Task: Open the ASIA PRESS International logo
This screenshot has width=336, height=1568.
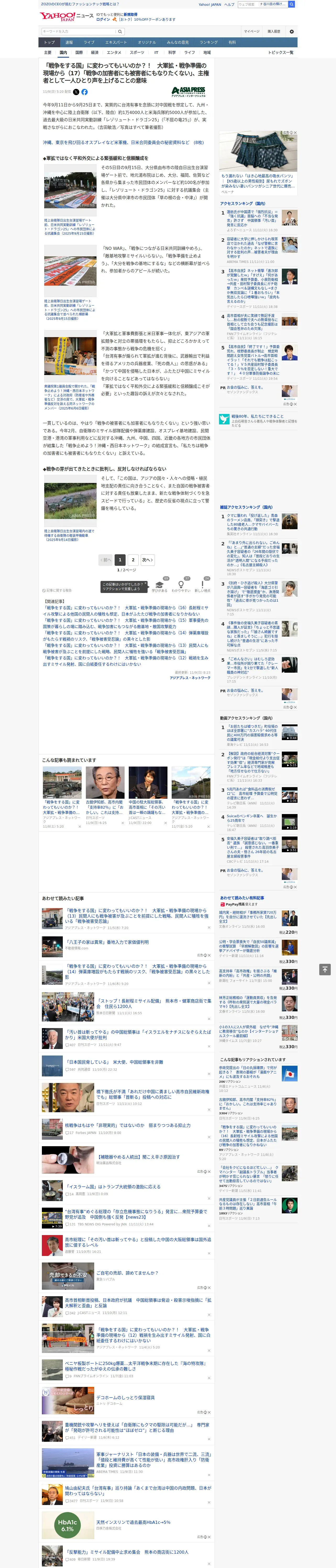Action: tap(188, 92)
